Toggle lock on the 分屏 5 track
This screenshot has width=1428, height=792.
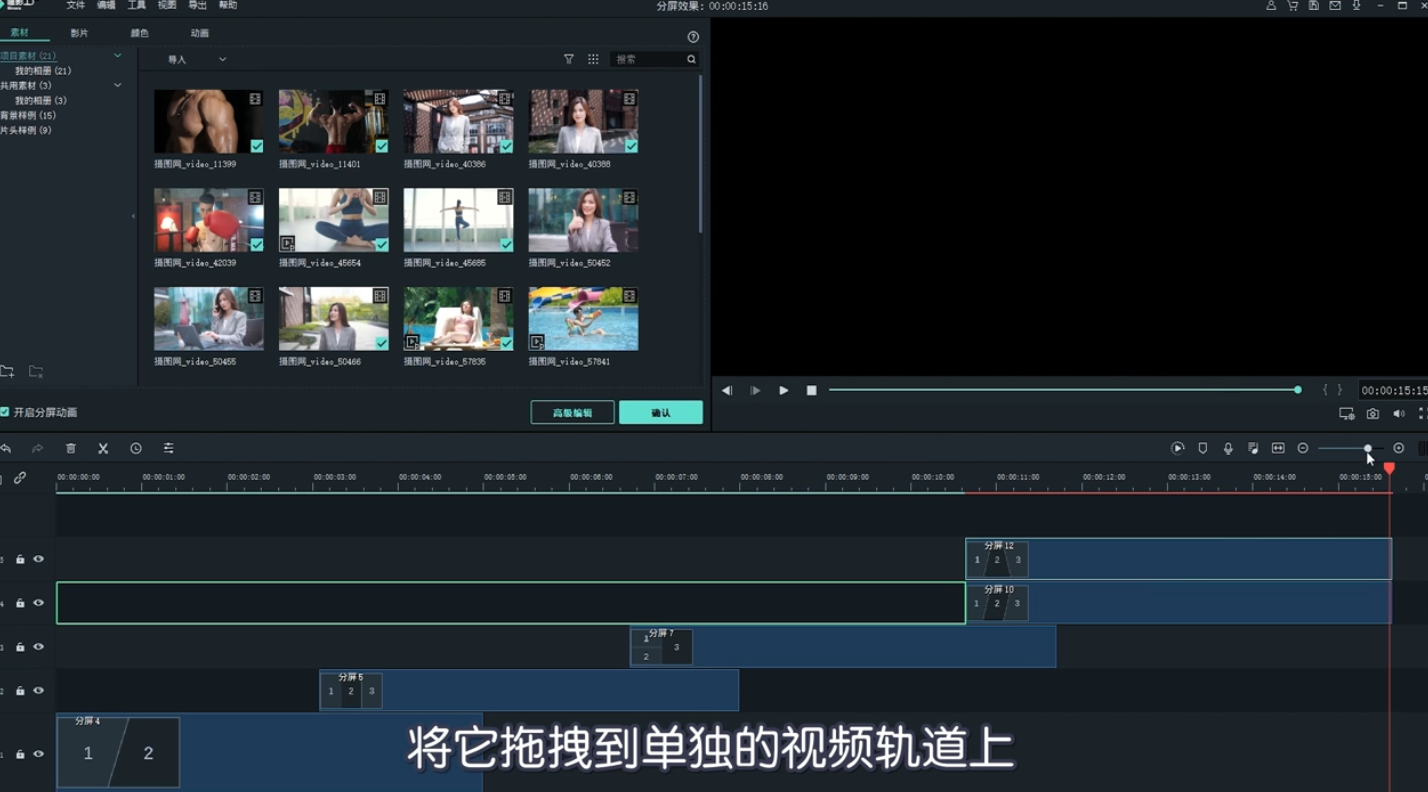pos(20,691)
